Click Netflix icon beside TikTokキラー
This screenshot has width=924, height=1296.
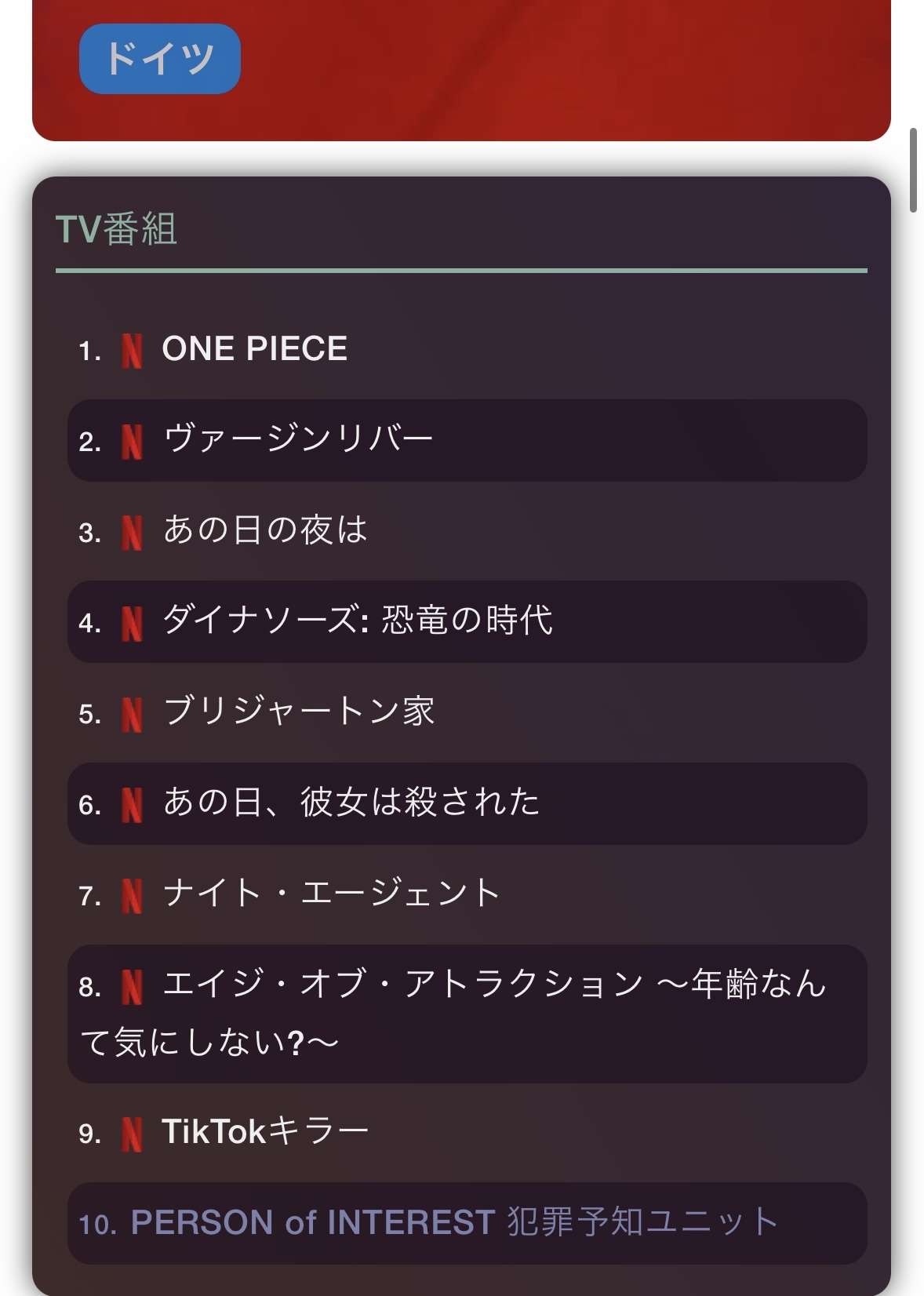tap(132, 1134)
